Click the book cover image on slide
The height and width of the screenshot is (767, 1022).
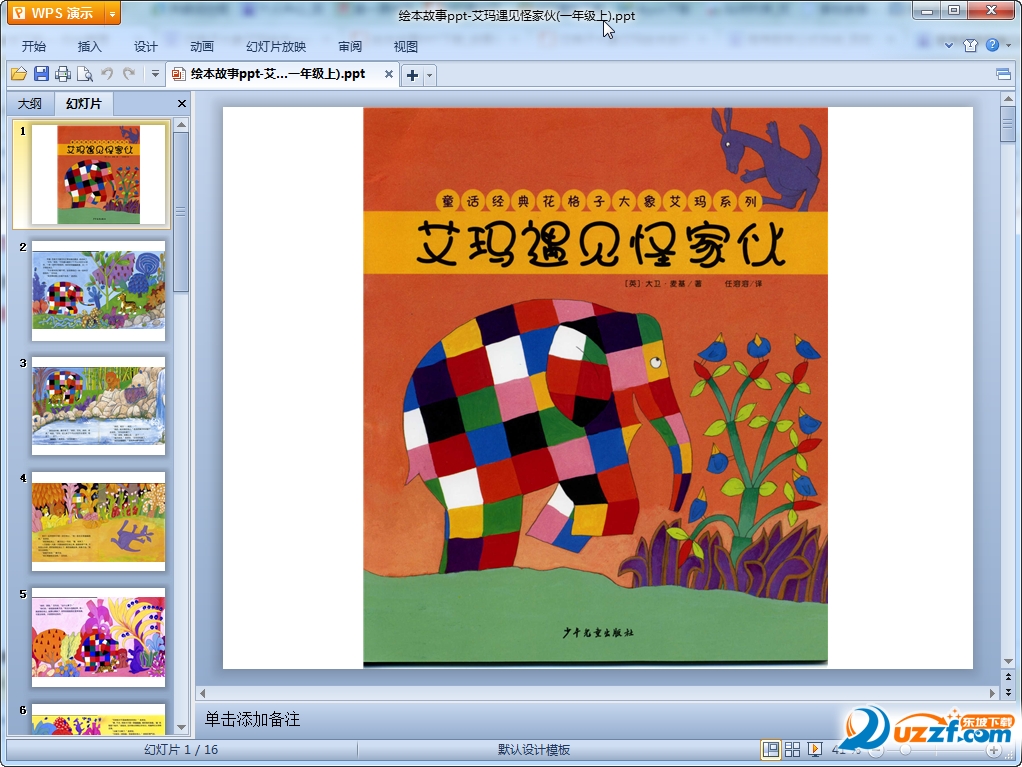(595, 386)
